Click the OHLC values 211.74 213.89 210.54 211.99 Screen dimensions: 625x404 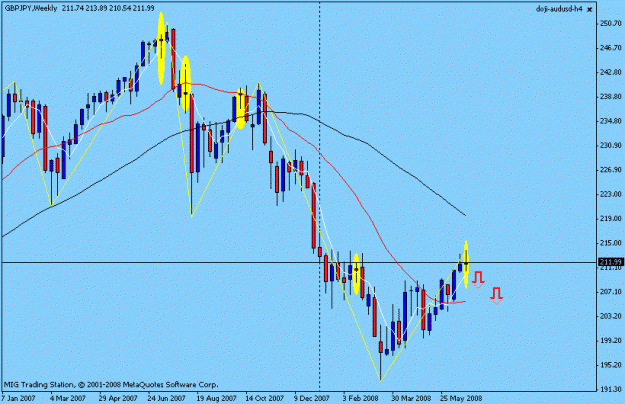(108, 8)
